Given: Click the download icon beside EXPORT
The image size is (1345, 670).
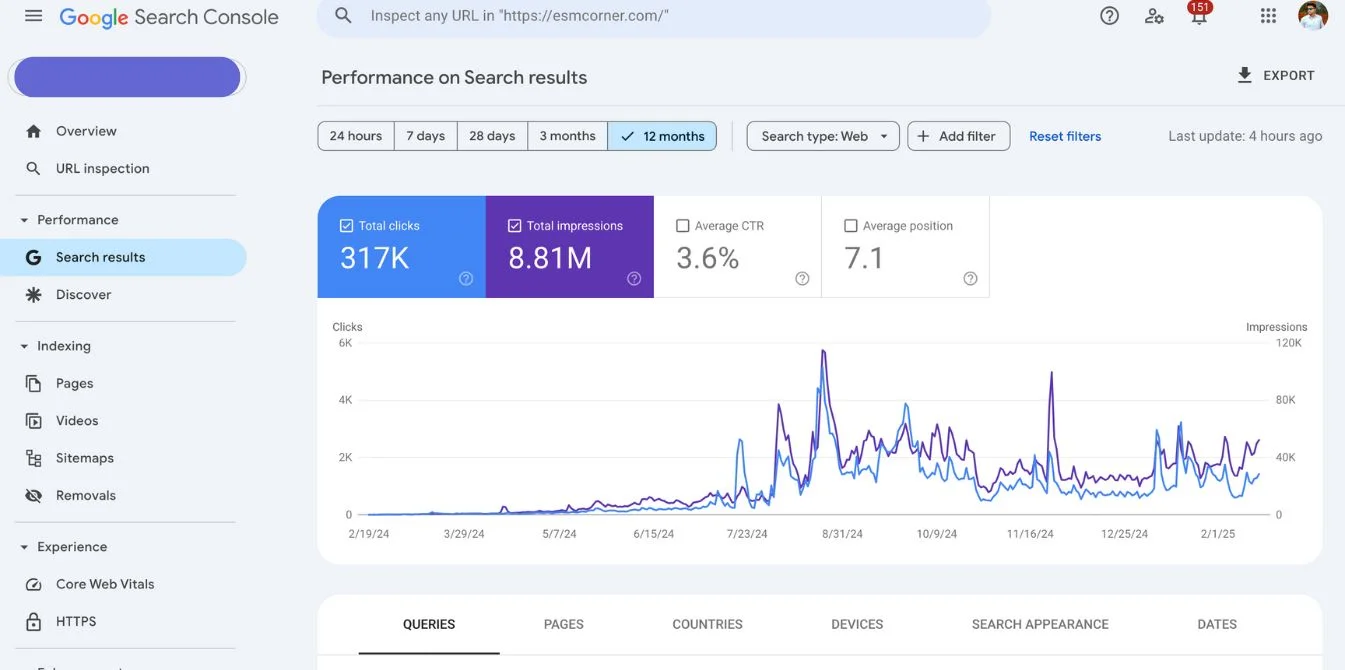Looking at the screenshot, I should [1245, 75].
